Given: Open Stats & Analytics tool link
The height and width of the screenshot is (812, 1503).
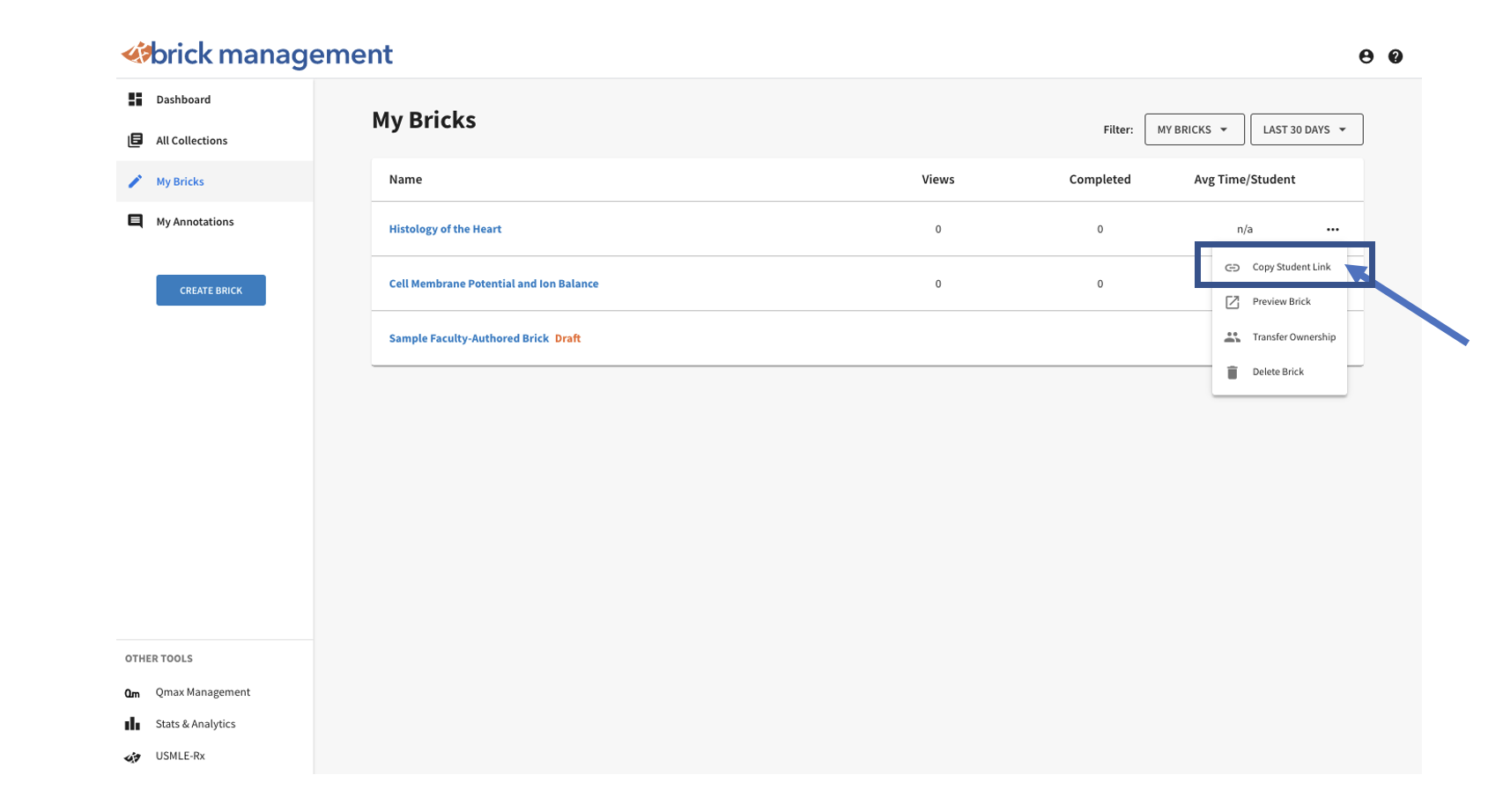Looking at the screenshot, I should click(196, 724).
